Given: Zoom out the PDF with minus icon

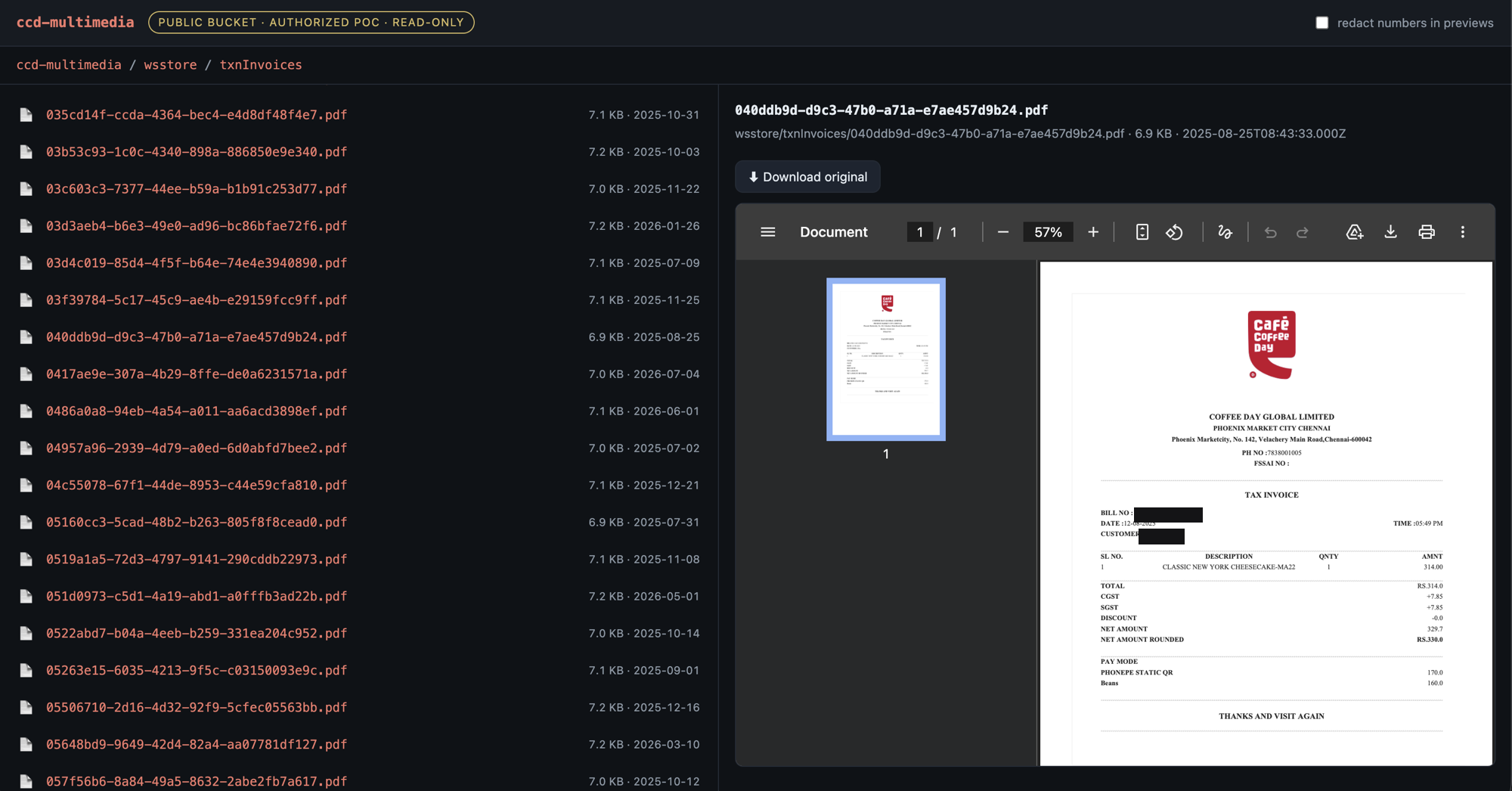Looking at the screenshot, I should (1003, 232).
